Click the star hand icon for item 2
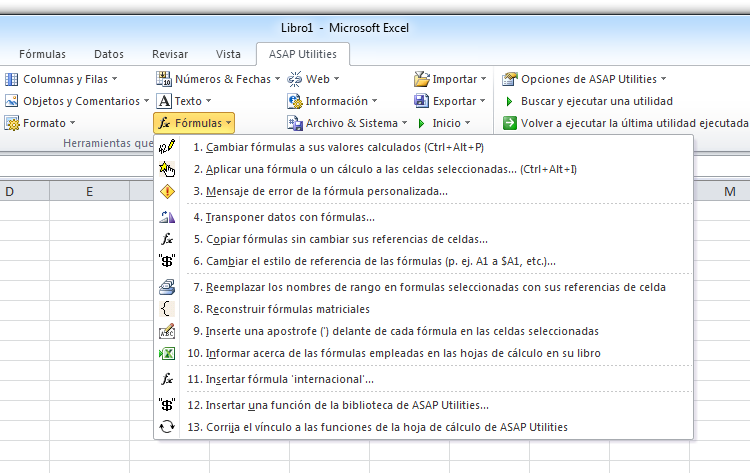This screenshot has width=750, height=473. point(167,169)
